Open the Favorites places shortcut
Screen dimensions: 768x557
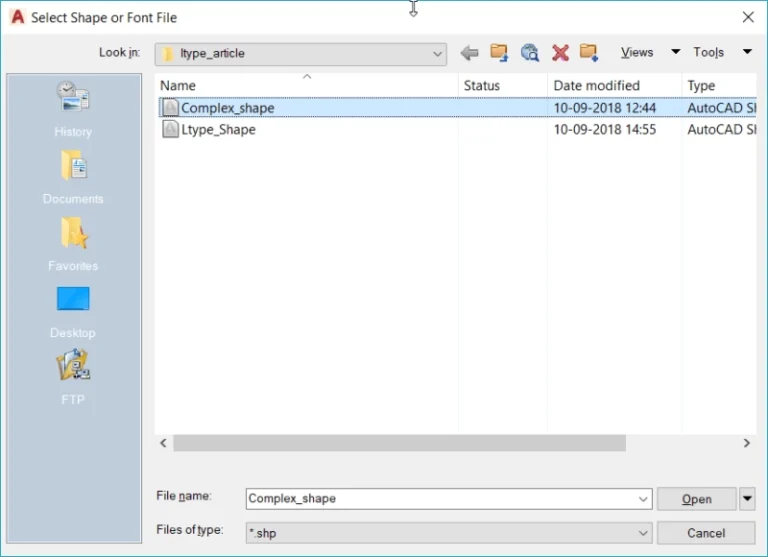[73, 244]
